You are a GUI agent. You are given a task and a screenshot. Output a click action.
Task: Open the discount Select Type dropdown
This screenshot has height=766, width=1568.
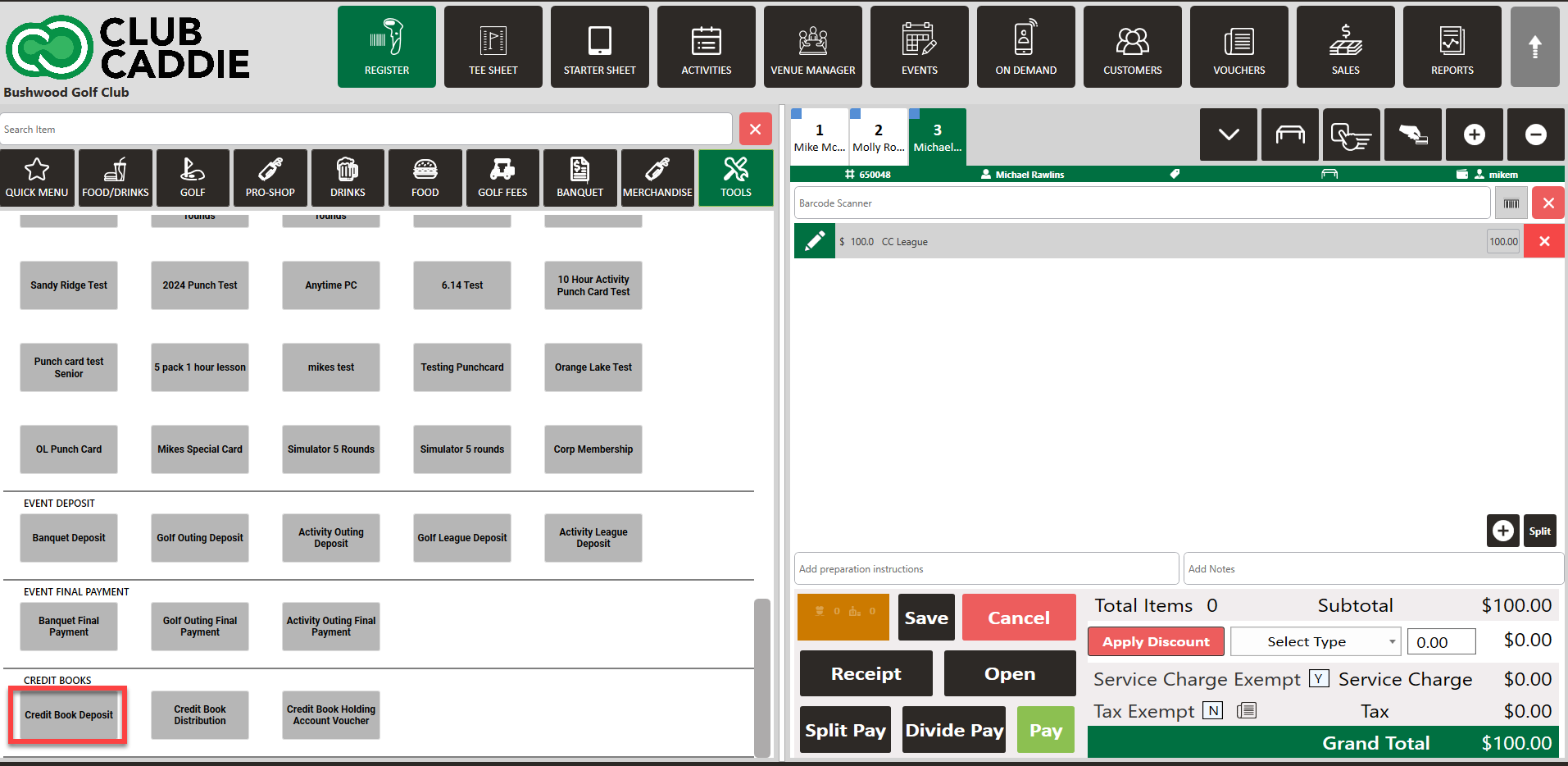(1315, 641)
